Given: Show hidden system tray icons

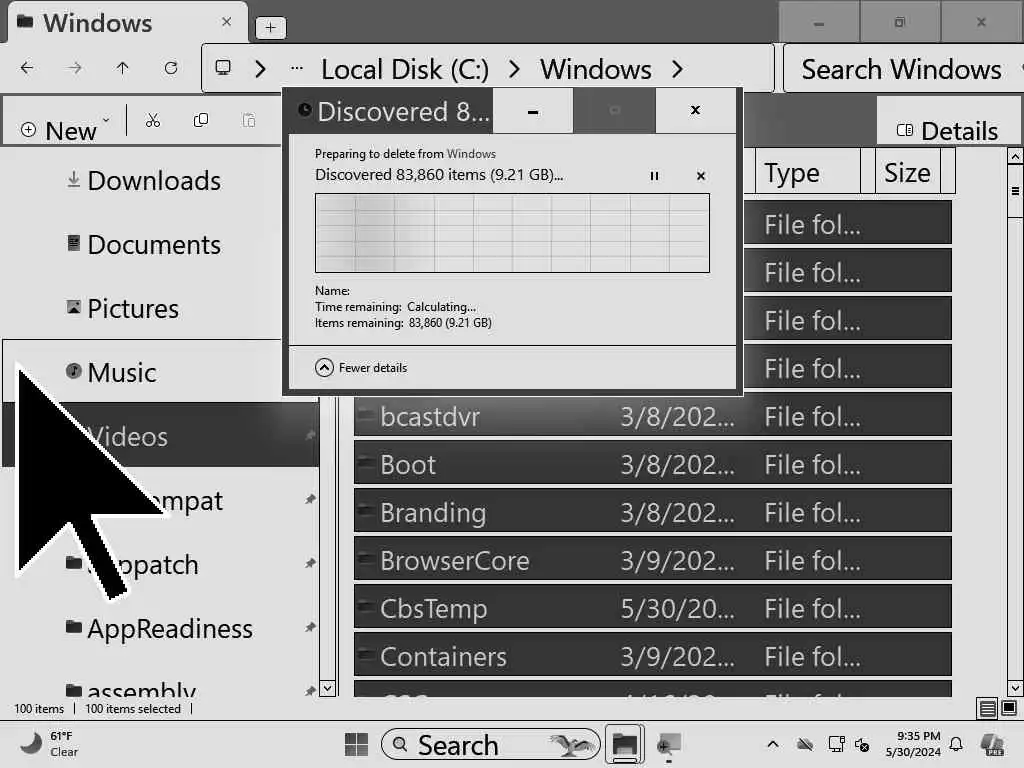Looking at the screenshot, I should (773, 744).
